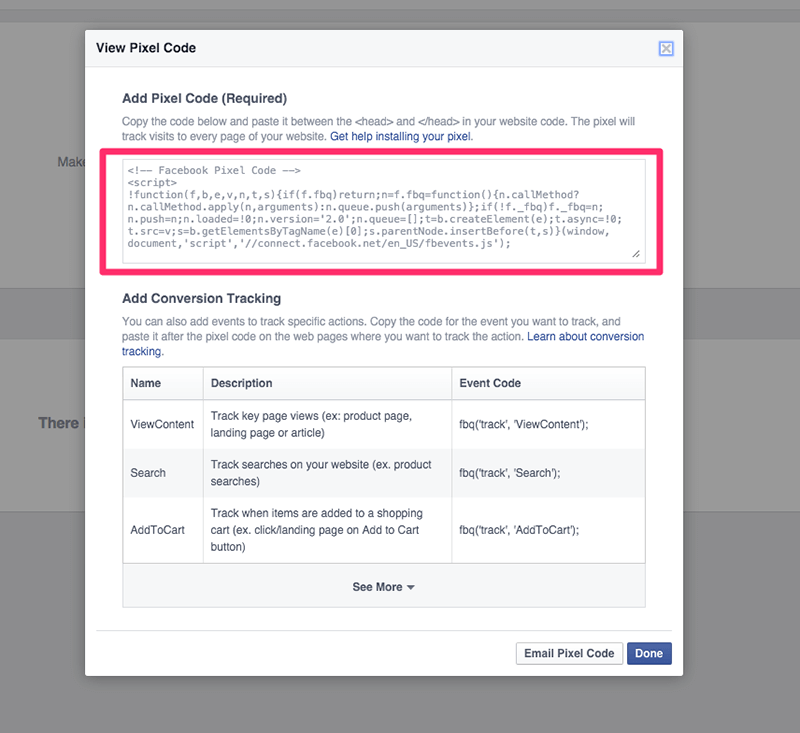Viewport: 800px width, 733px height.
Task: Select the Facebook pixel code text area
Action: click(x=383, y=210)
